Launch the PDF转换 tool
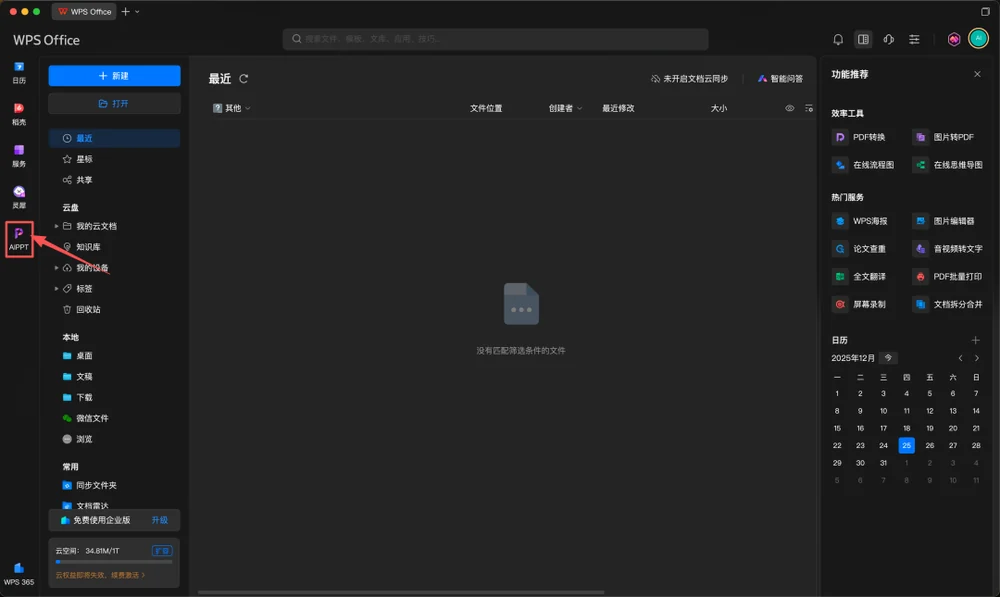 pos(860,137)
